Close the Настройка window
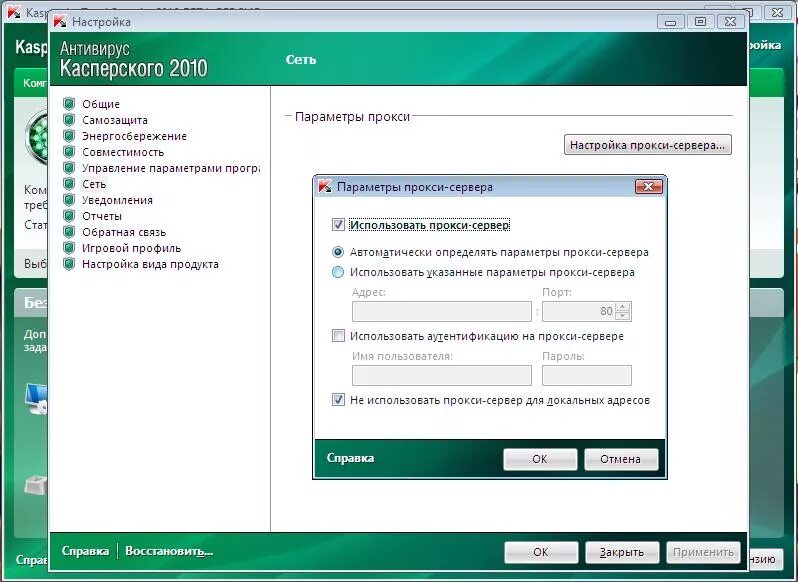The width and height of the screenshot is (798, 582). pyautogui.click(x=731, y=22)
